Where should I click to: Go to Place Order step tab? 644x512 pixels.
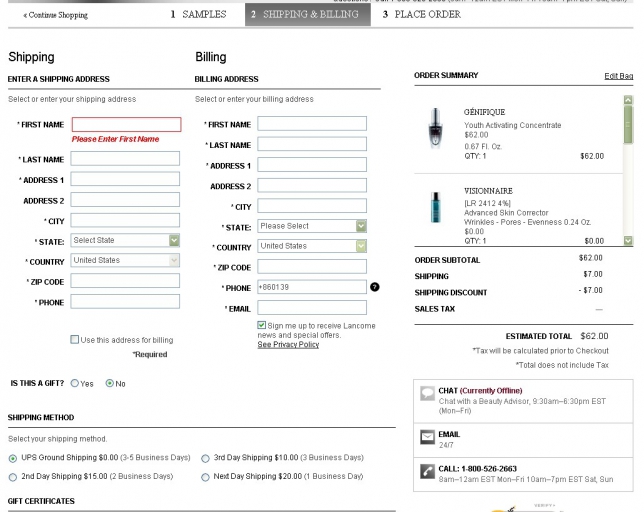[422, 14]
